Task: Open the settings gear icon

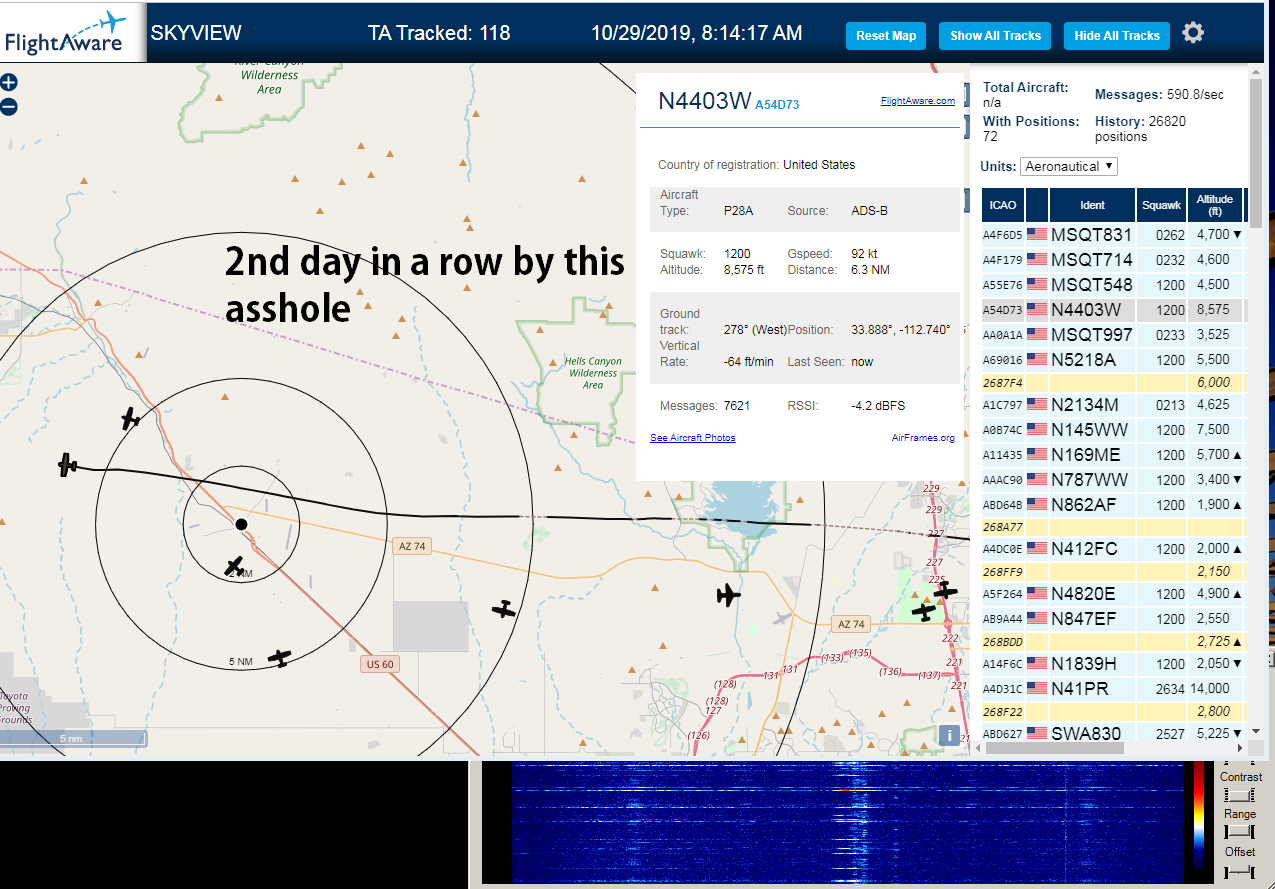Action: 1193,33
